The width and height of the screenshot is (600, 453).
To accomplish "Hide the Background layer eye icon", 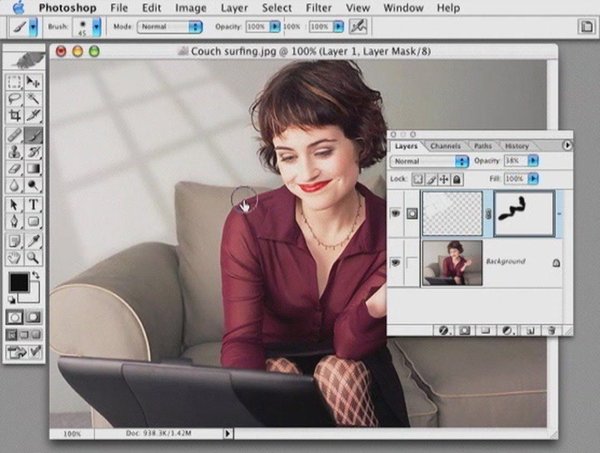I will (x=397, y=262).
